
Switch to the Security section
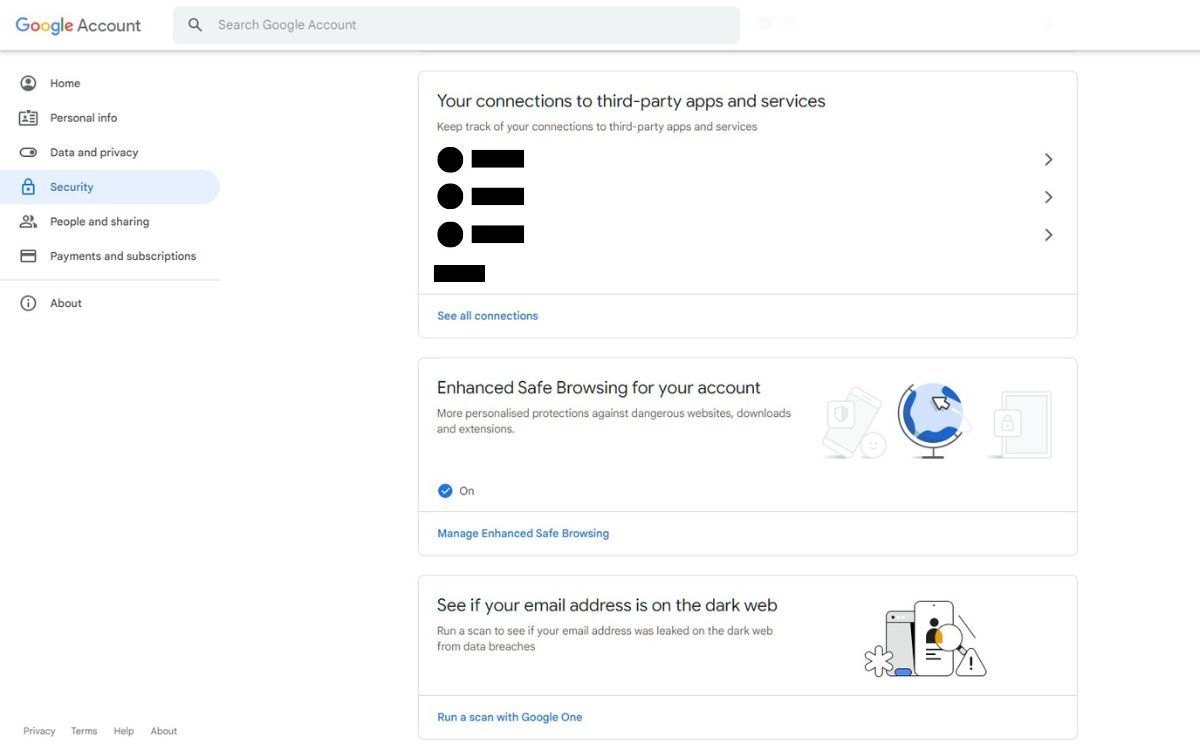click(x=71, y=186)
